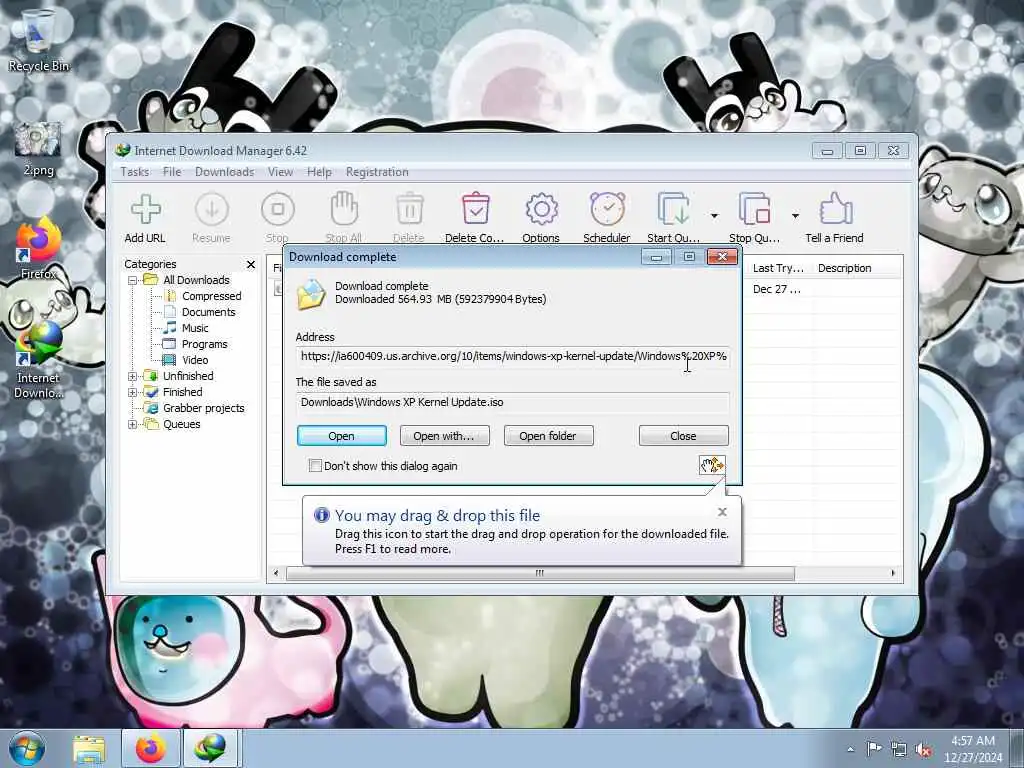Select the Video category

(x=195, y=360)
